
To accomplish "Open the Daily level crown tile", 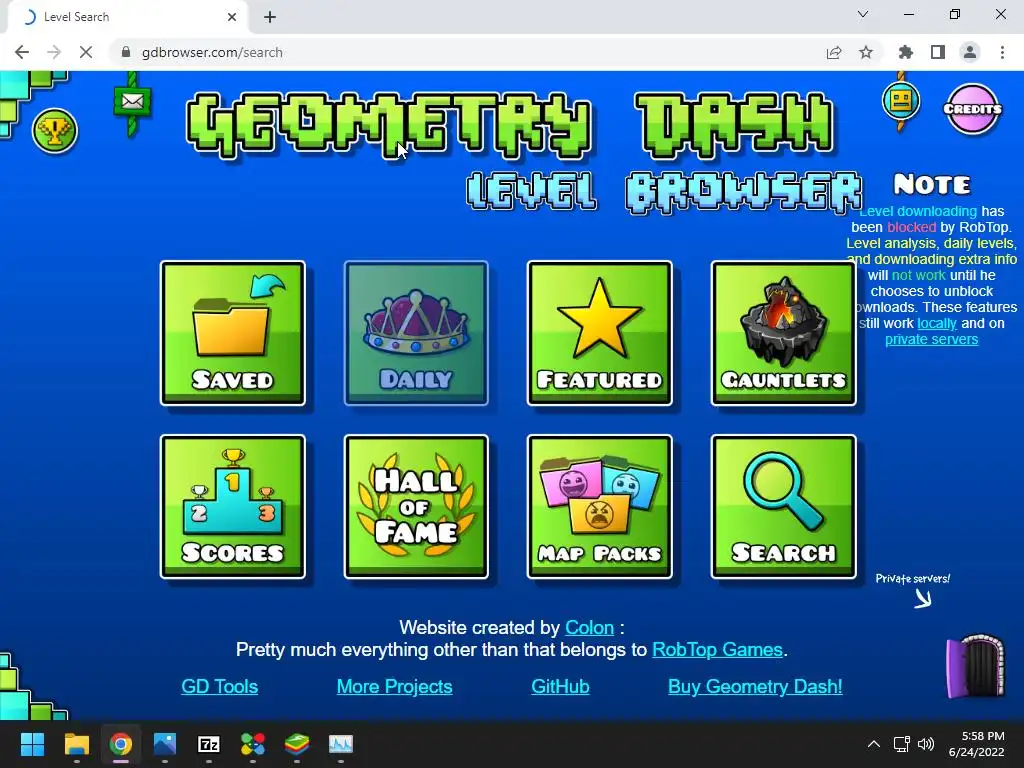I will coord(416,333).
